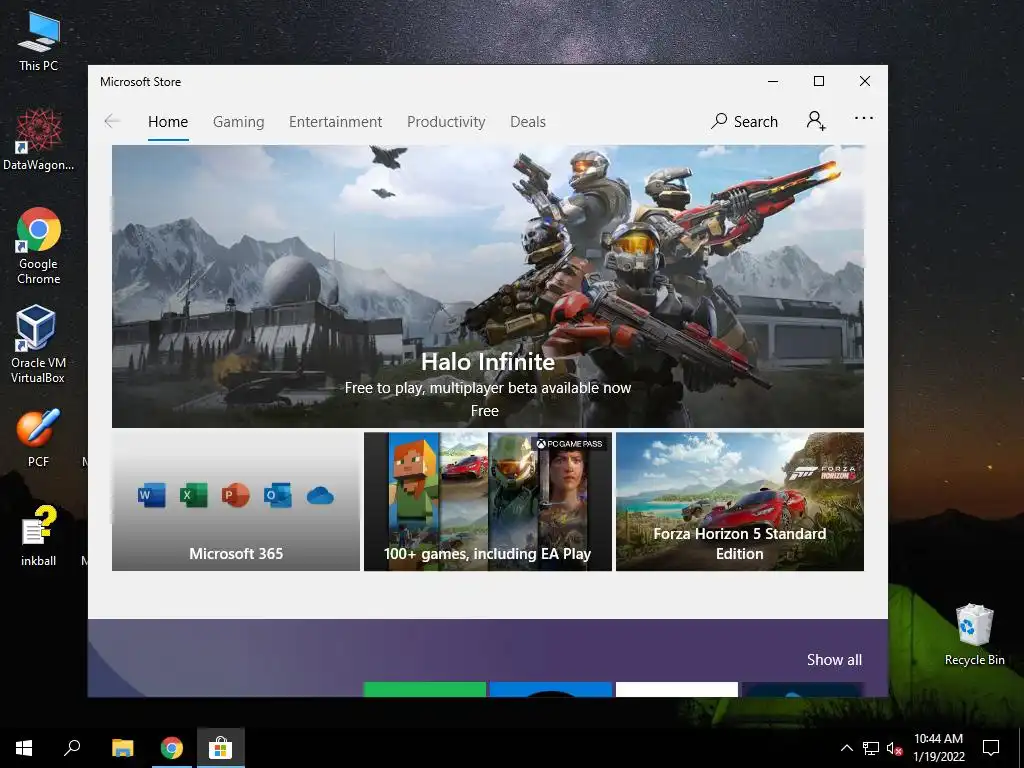Open the network status tray icon
The image size is (1024, 768).
[871, 748]
